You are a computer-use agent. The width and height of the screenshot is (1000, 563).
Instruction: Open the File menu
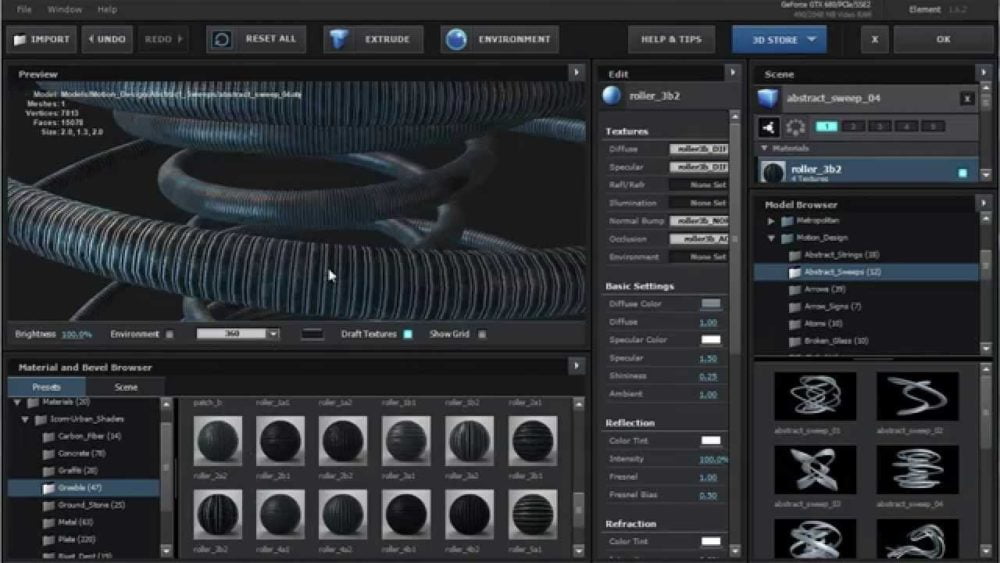tap(24, 10)
